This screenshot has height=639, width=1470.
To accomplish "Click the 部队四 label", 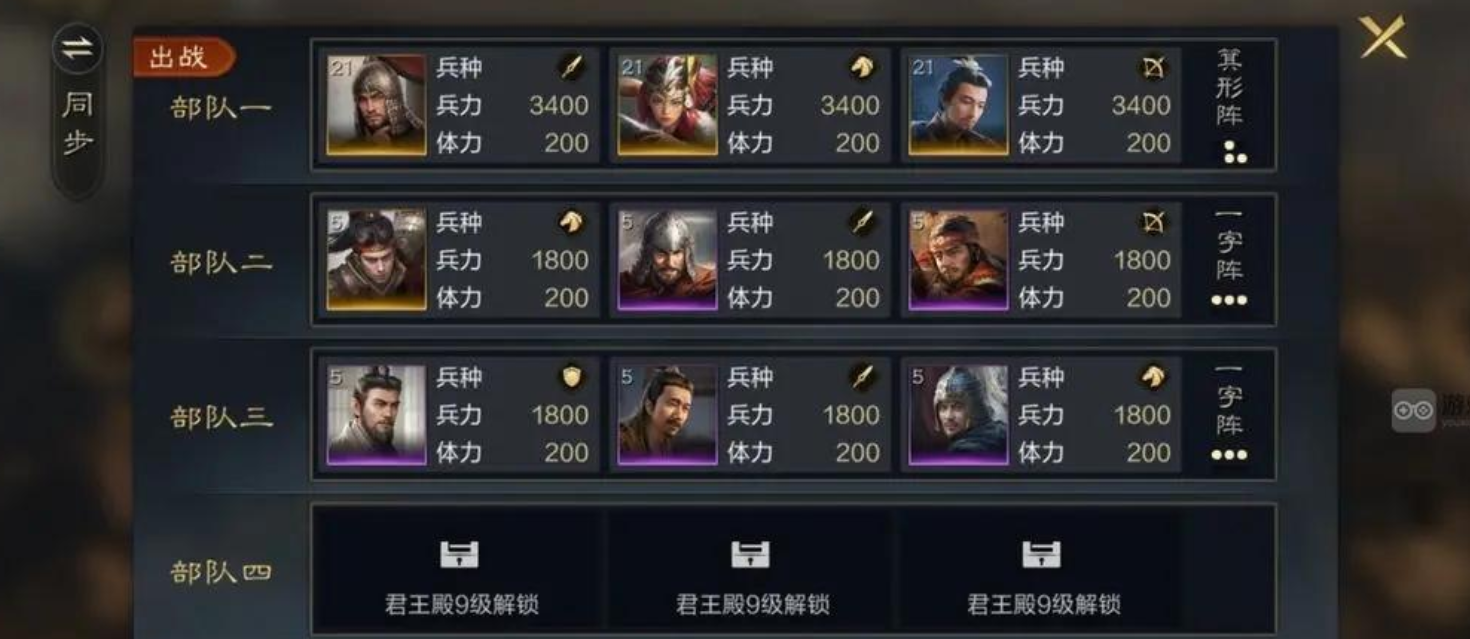I will pyautogui.click(x=222, y=572).
